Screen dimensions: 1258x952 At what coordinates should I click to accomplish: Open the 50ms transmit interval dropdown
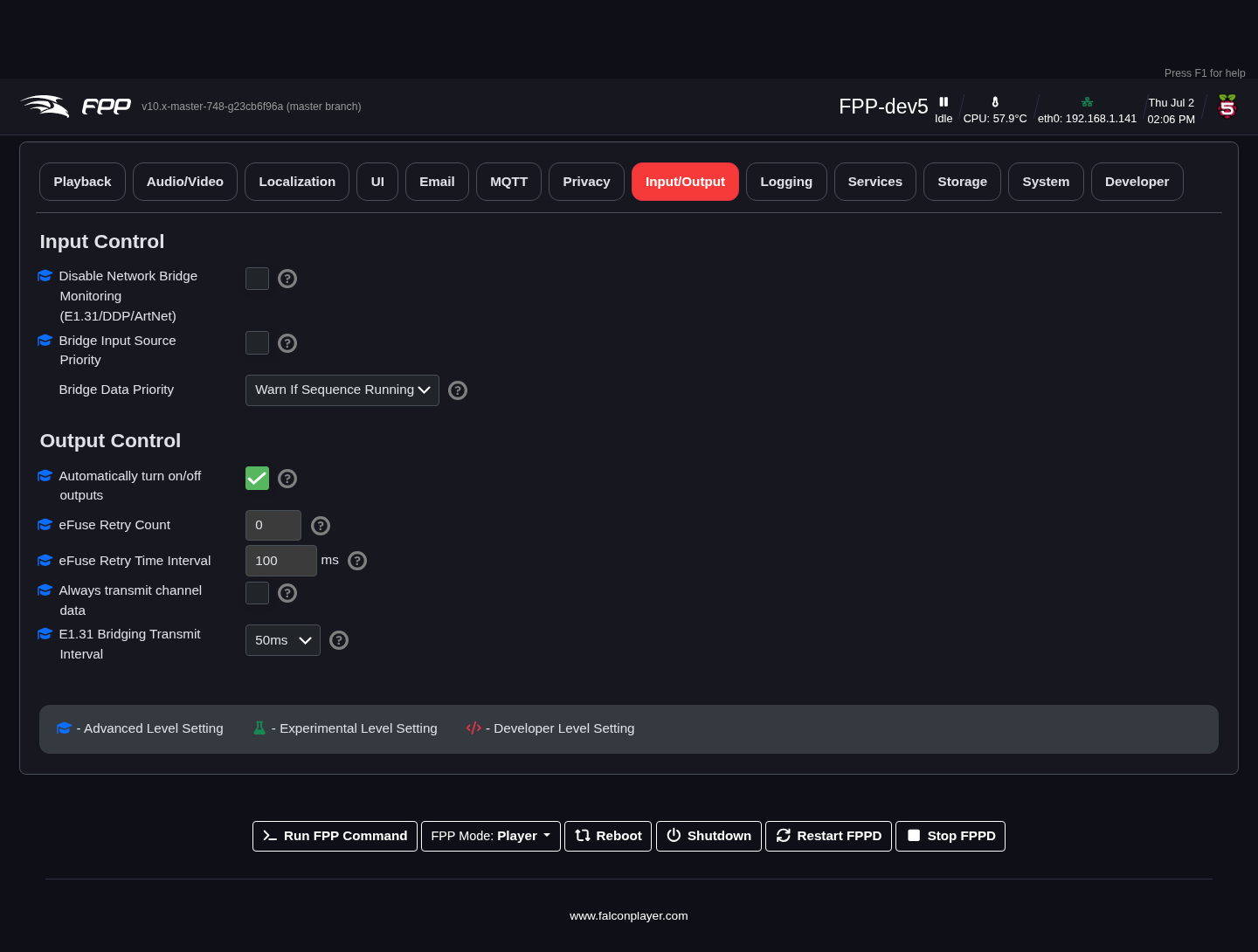(283, 640)
